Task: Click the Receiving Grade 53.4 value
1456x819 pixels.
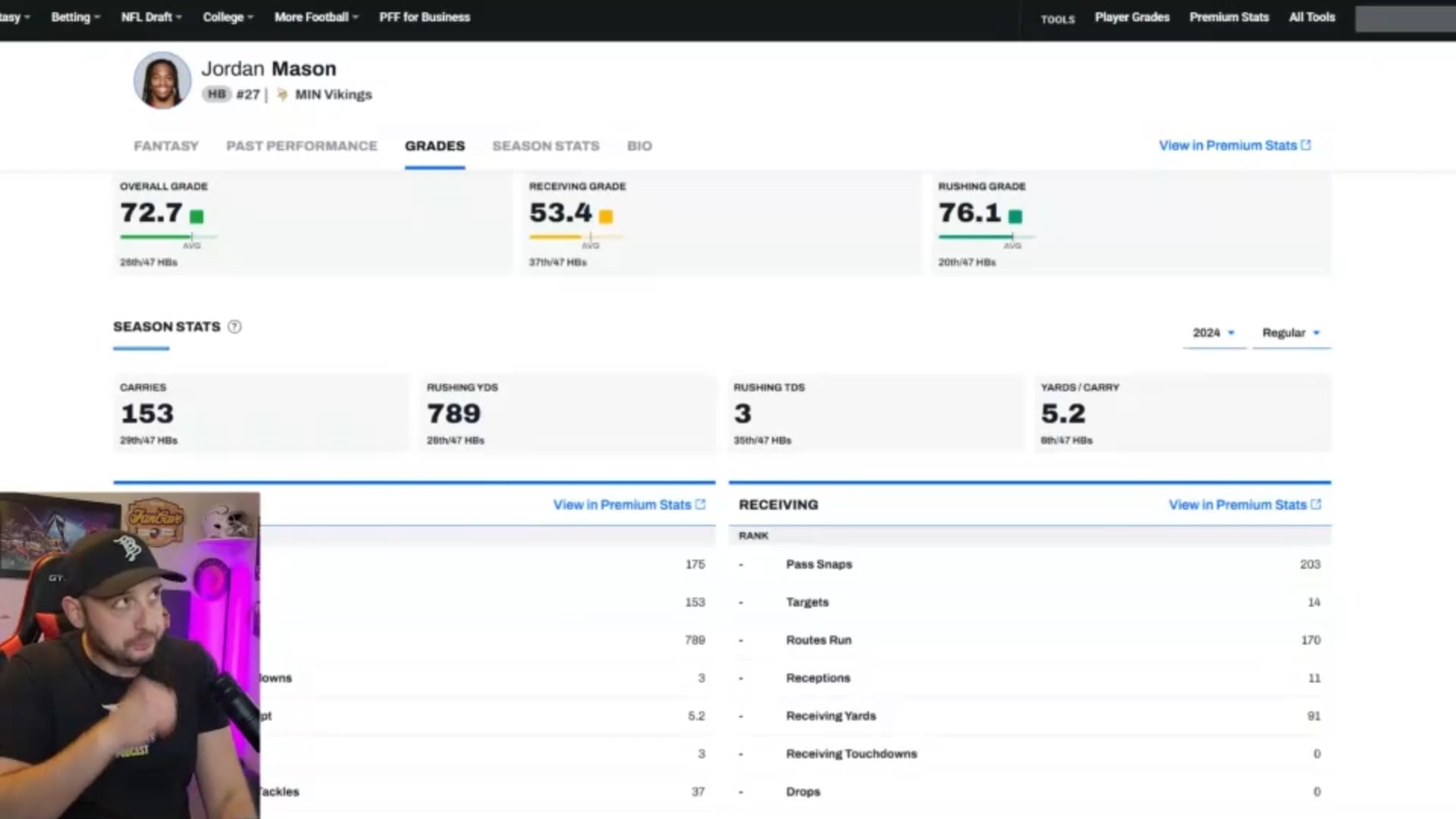Action: coord(560,212)
